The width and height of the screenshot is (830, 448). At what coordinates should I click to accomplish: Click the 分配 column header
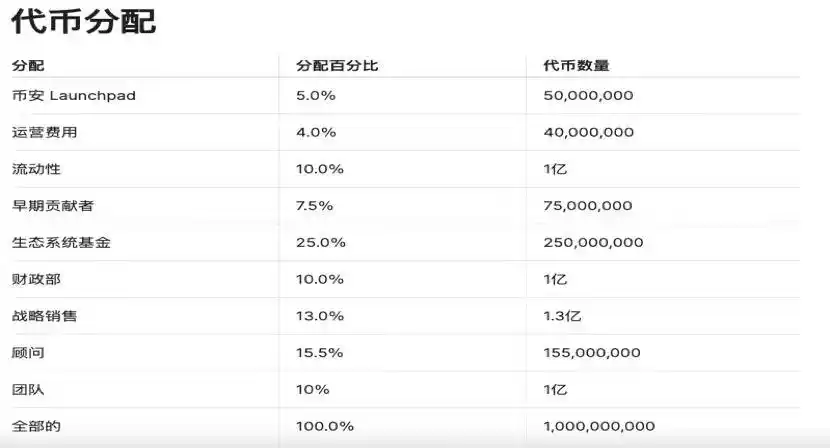[x=28, y=66]
